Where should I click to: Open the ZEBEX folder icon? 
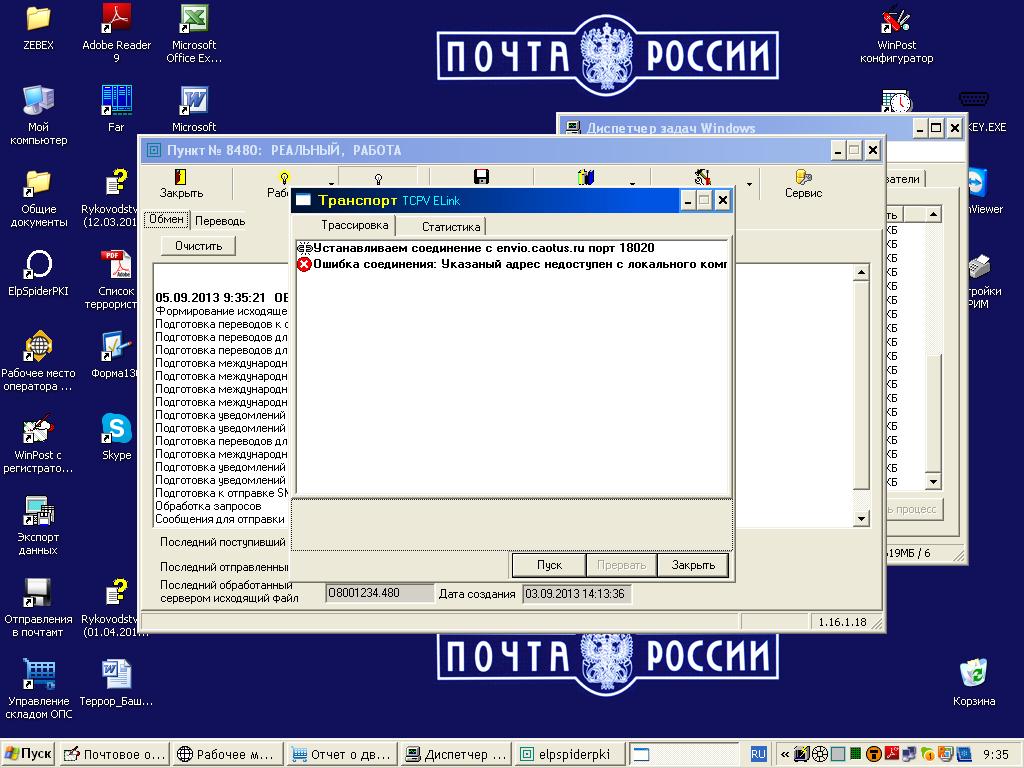click(x=38, y=18)
